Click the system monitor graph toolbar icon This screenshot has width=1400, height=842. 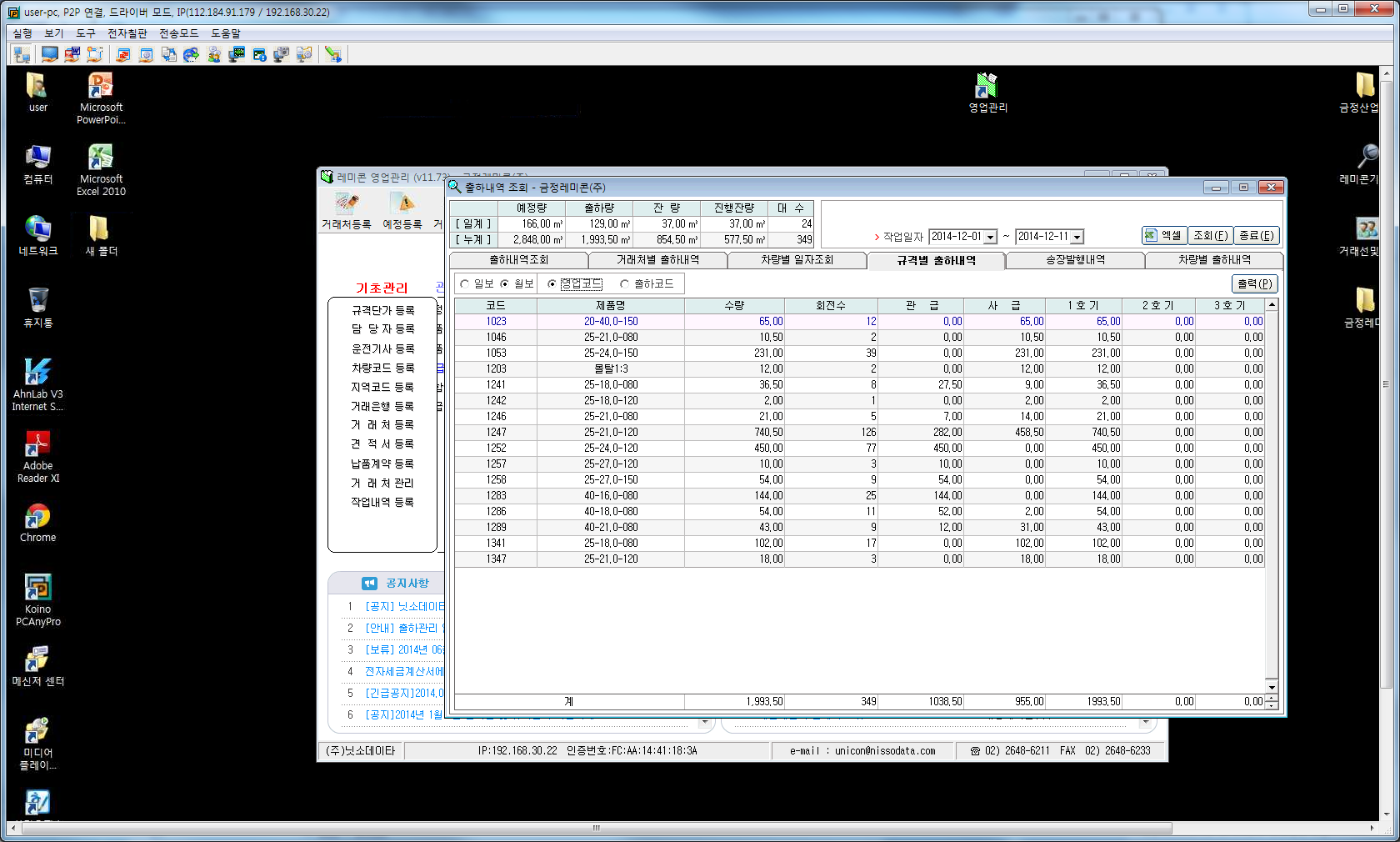click(237, 54)
